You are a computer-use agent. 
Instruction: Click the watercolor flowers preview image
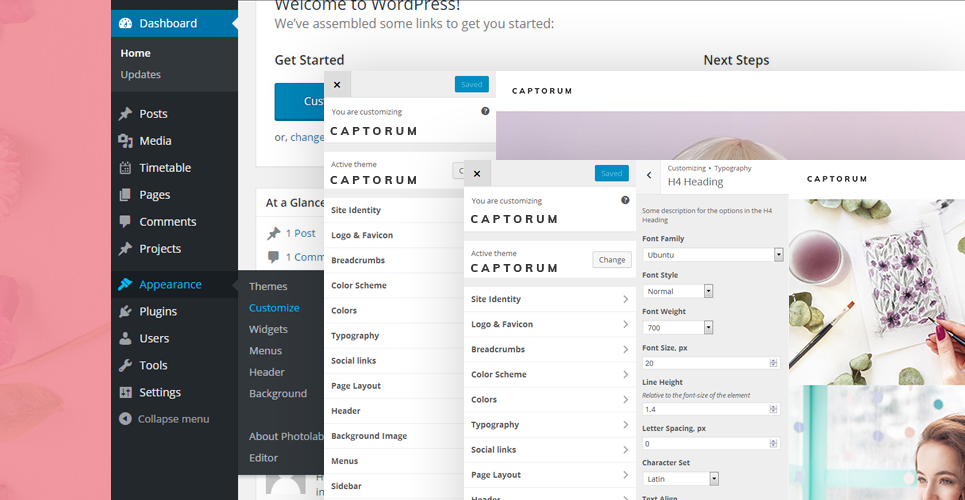tap(877, 292)
